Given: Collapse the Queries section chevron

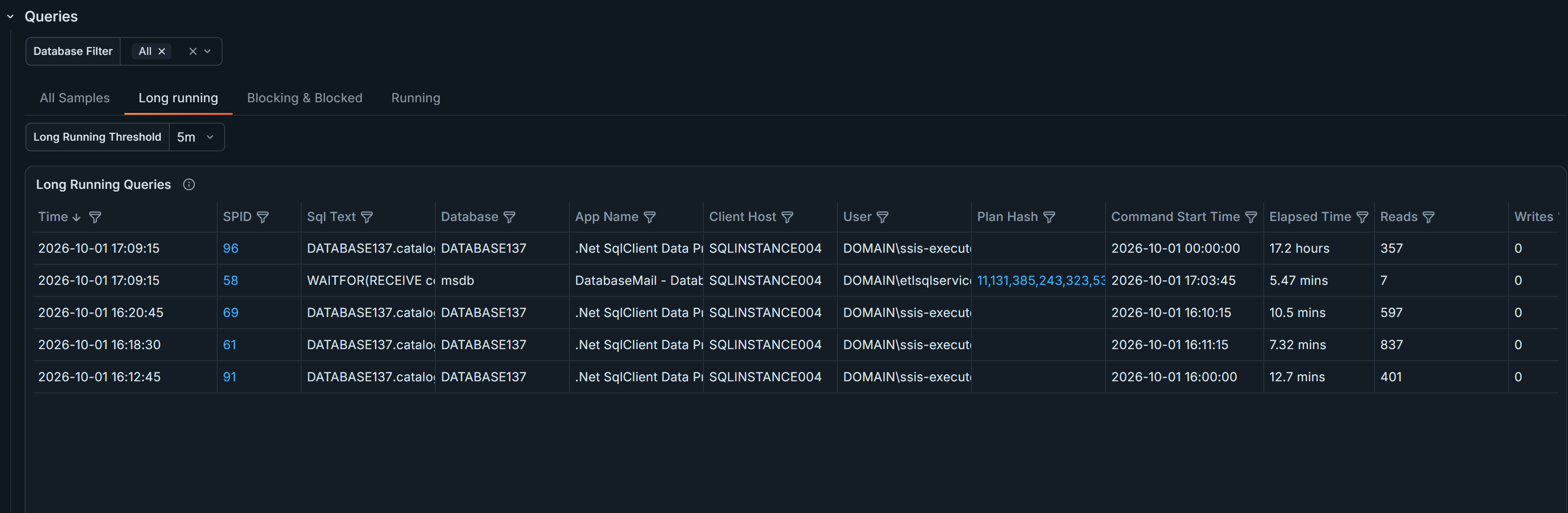Looking at the screenshot, I should [x=10, y=17].
